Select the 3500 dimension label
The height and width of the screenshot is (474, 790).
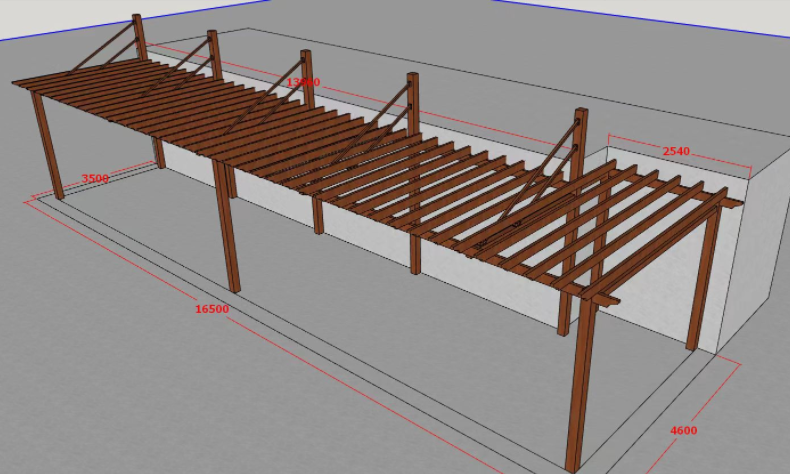pos(95,179)
